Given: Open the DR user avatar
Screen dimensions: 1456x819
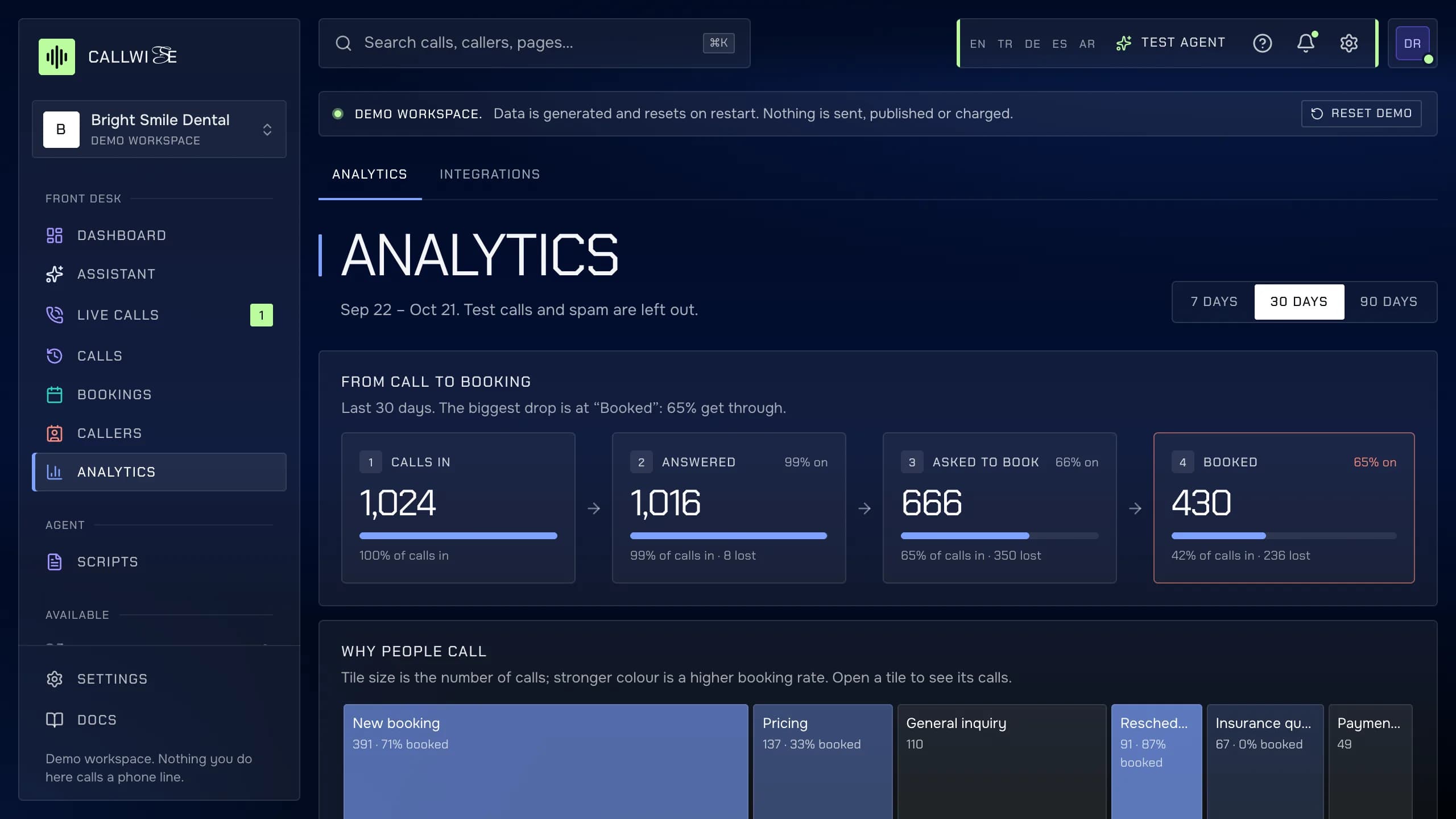Looking at the screenshot, I should 1413,43.
